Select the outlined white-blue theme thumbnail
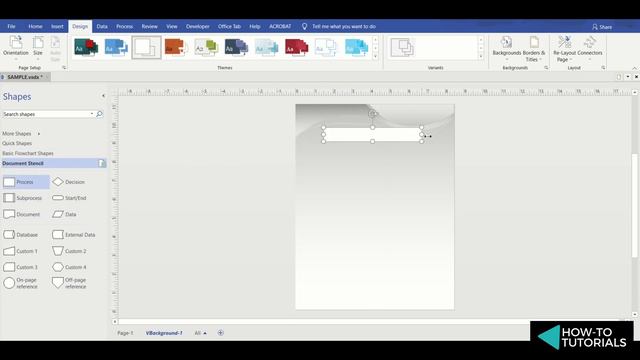This screenshot has width=640, height=360. [327, 47]
